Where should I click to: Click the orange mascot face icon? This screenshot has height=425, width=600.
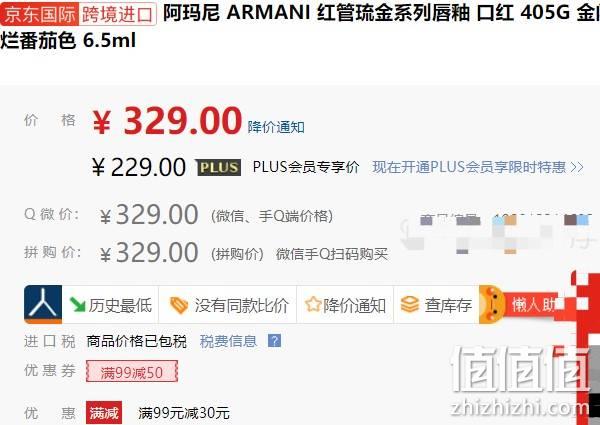[491, 305]
